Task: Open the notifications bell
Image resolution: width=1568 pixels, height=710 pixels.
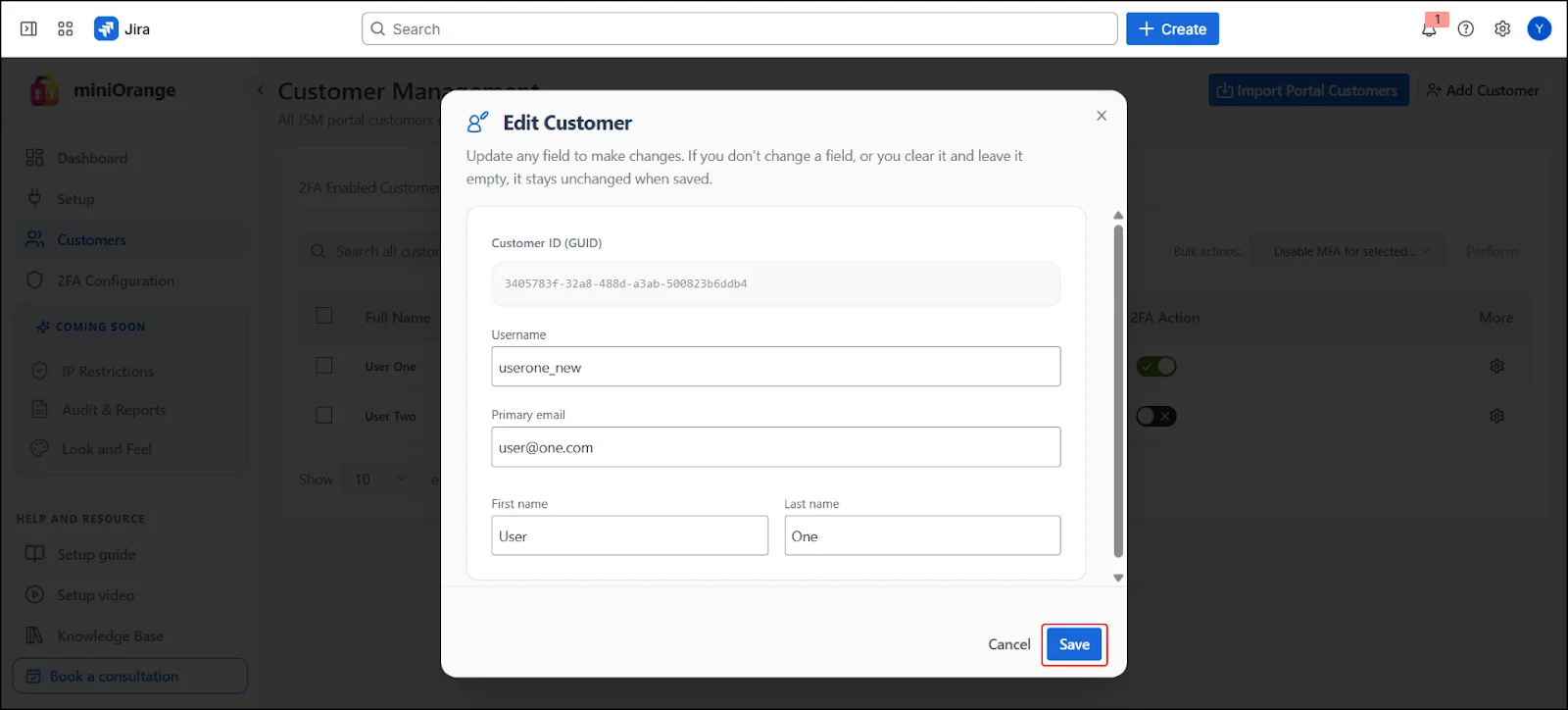Action: pyautogui.click(x=1430, y=29)
